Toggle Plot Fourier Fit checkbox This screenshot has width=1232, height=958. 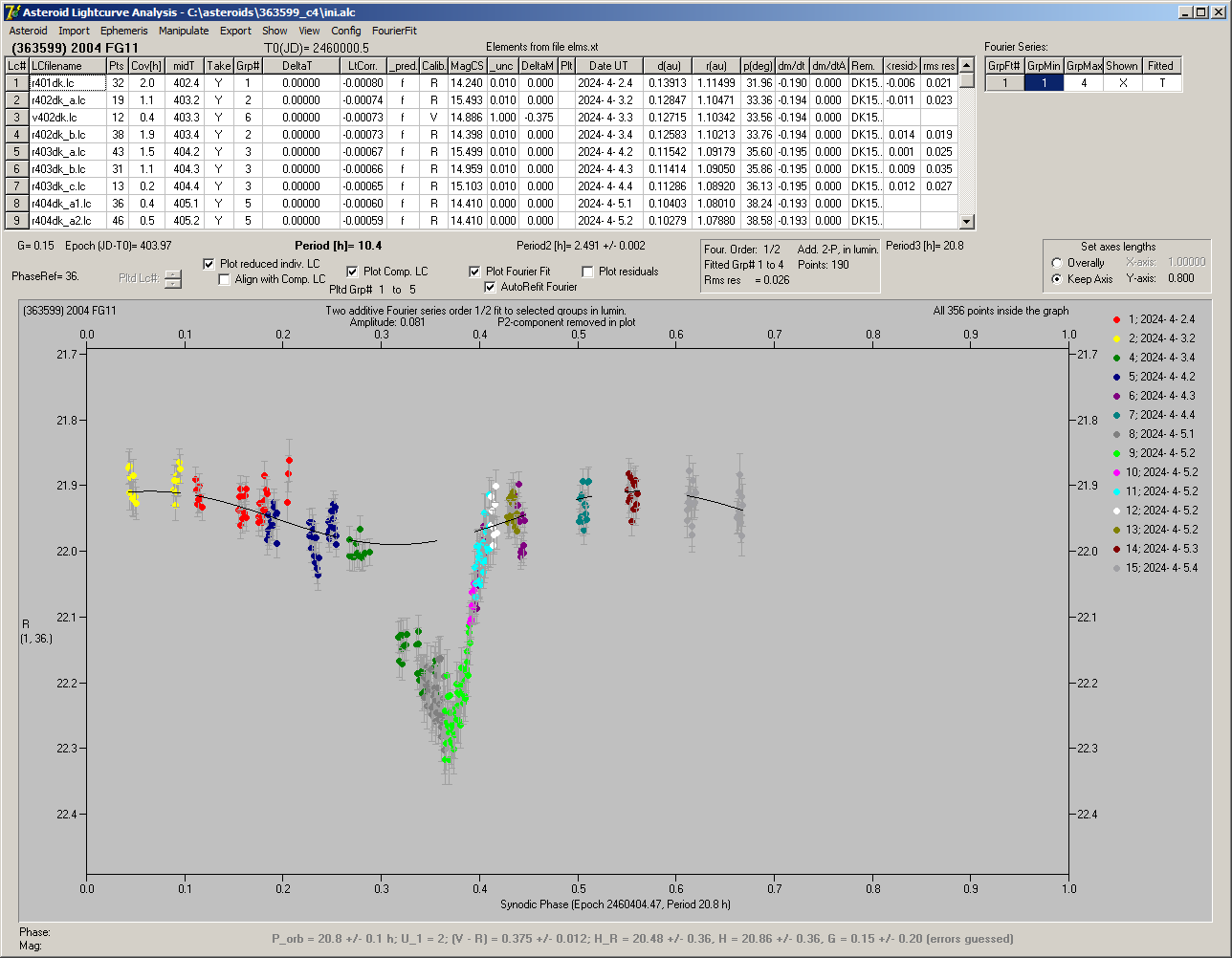(475, 272)
